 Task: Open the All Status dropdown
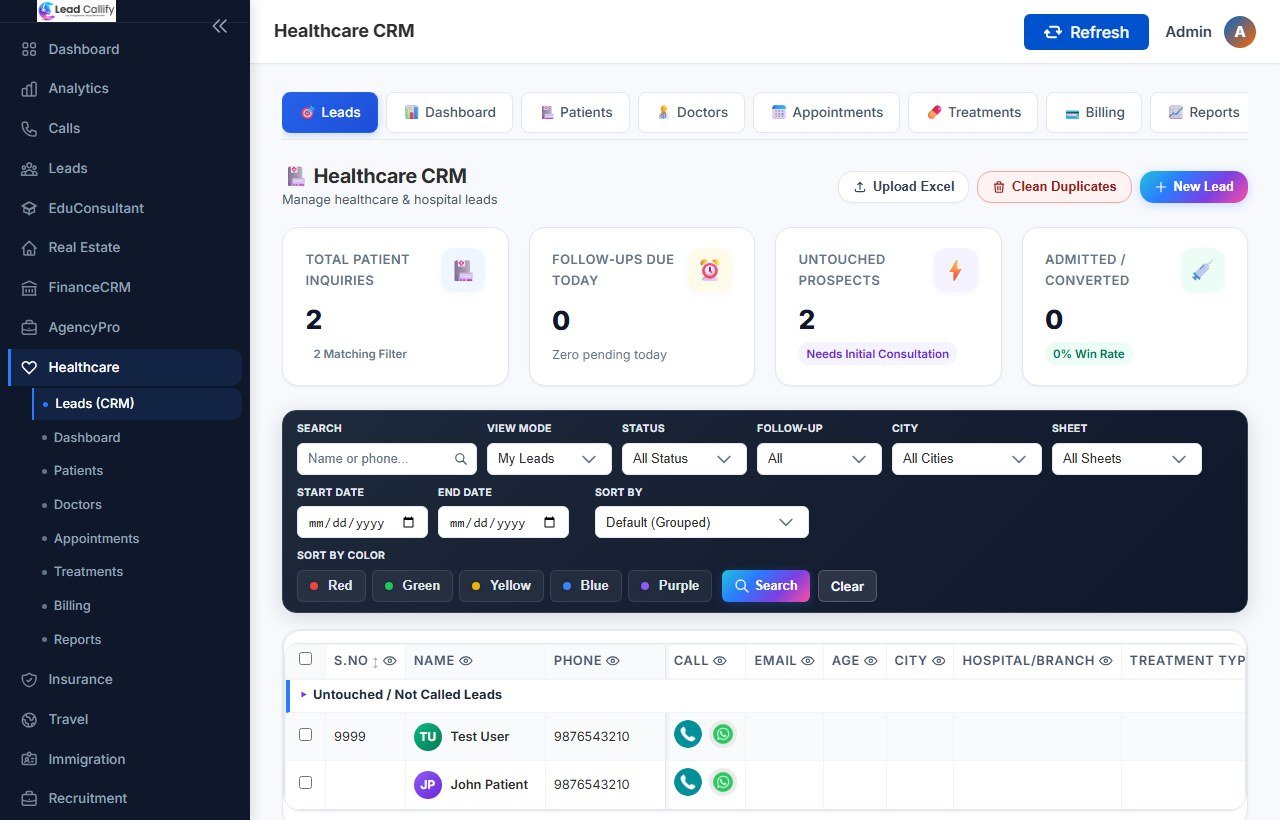coord(684,459)
